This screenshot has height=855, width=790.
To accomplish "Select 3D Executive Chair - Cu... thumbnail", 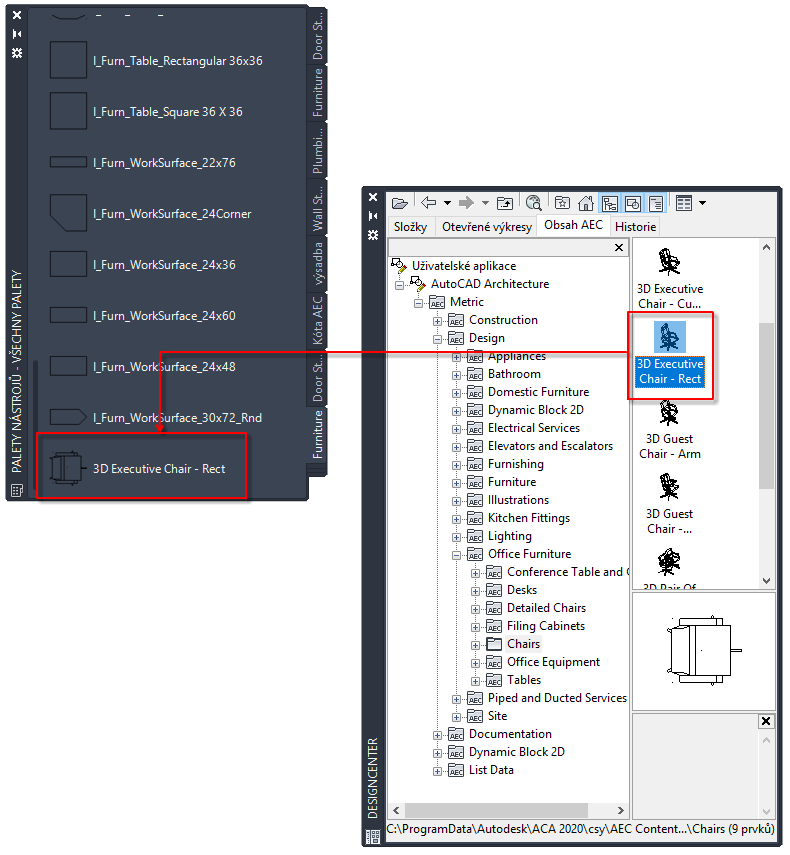I will (670, 279).
